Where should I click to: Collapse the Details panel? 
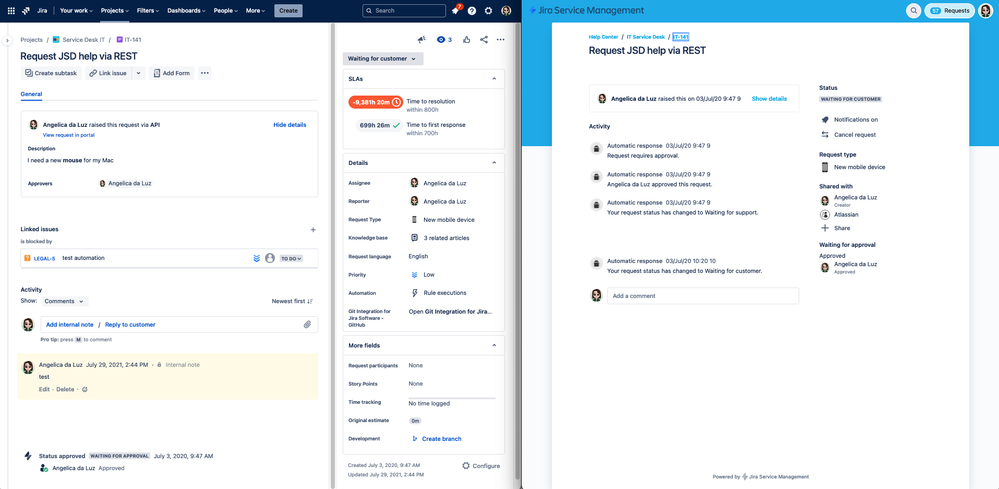[494, 163]
